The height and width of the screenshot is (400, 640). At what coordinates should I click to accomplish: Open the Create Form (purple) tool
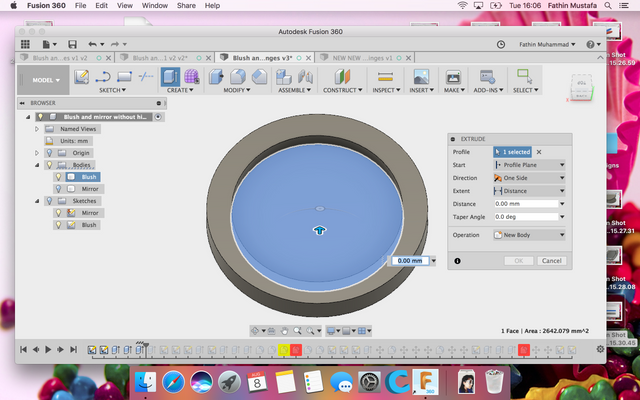[x=191, y=77]
